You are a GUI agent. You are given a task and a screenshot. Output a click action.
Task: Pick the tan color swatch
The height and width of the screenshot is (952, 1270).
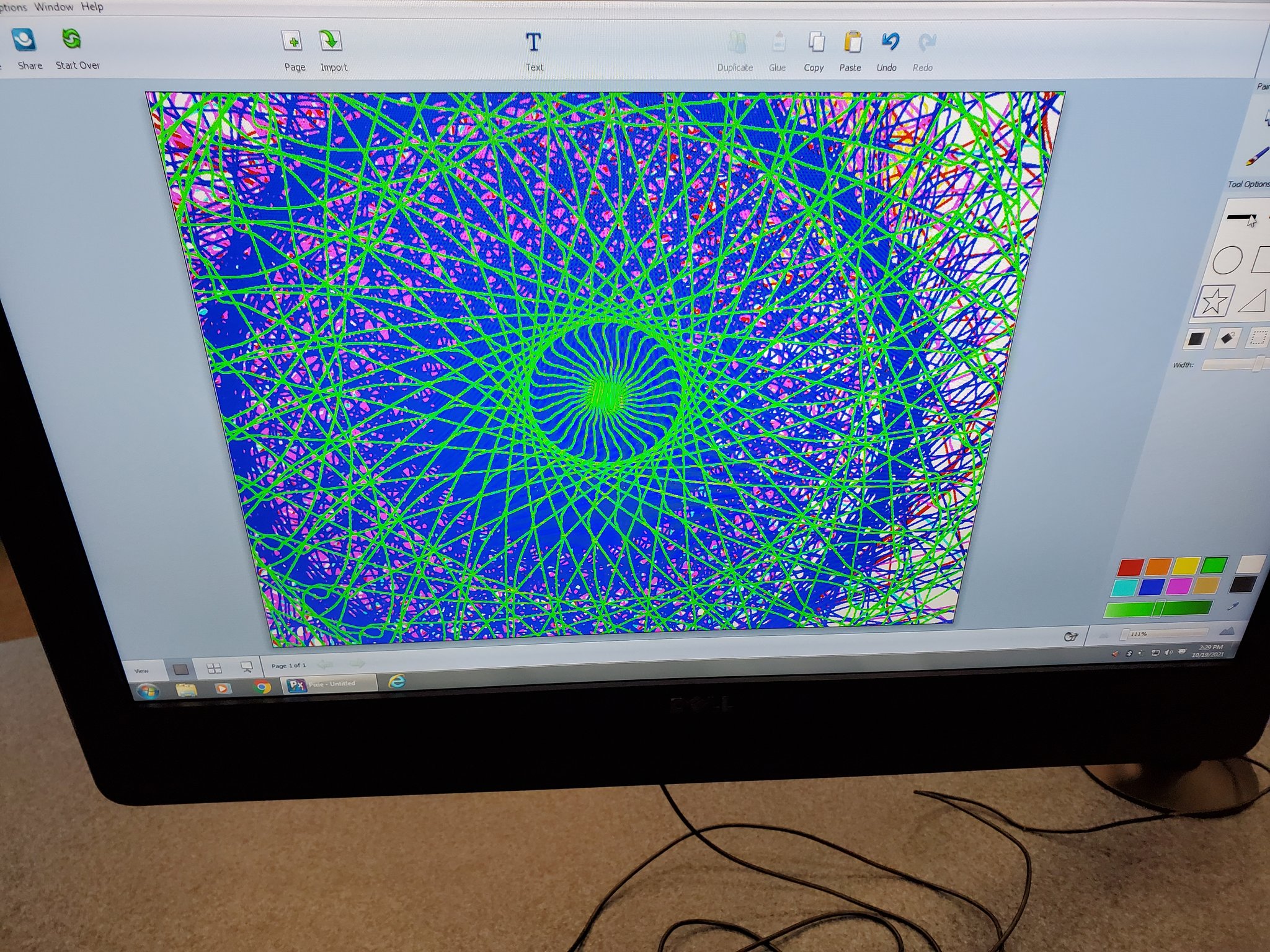[1207, 585]
